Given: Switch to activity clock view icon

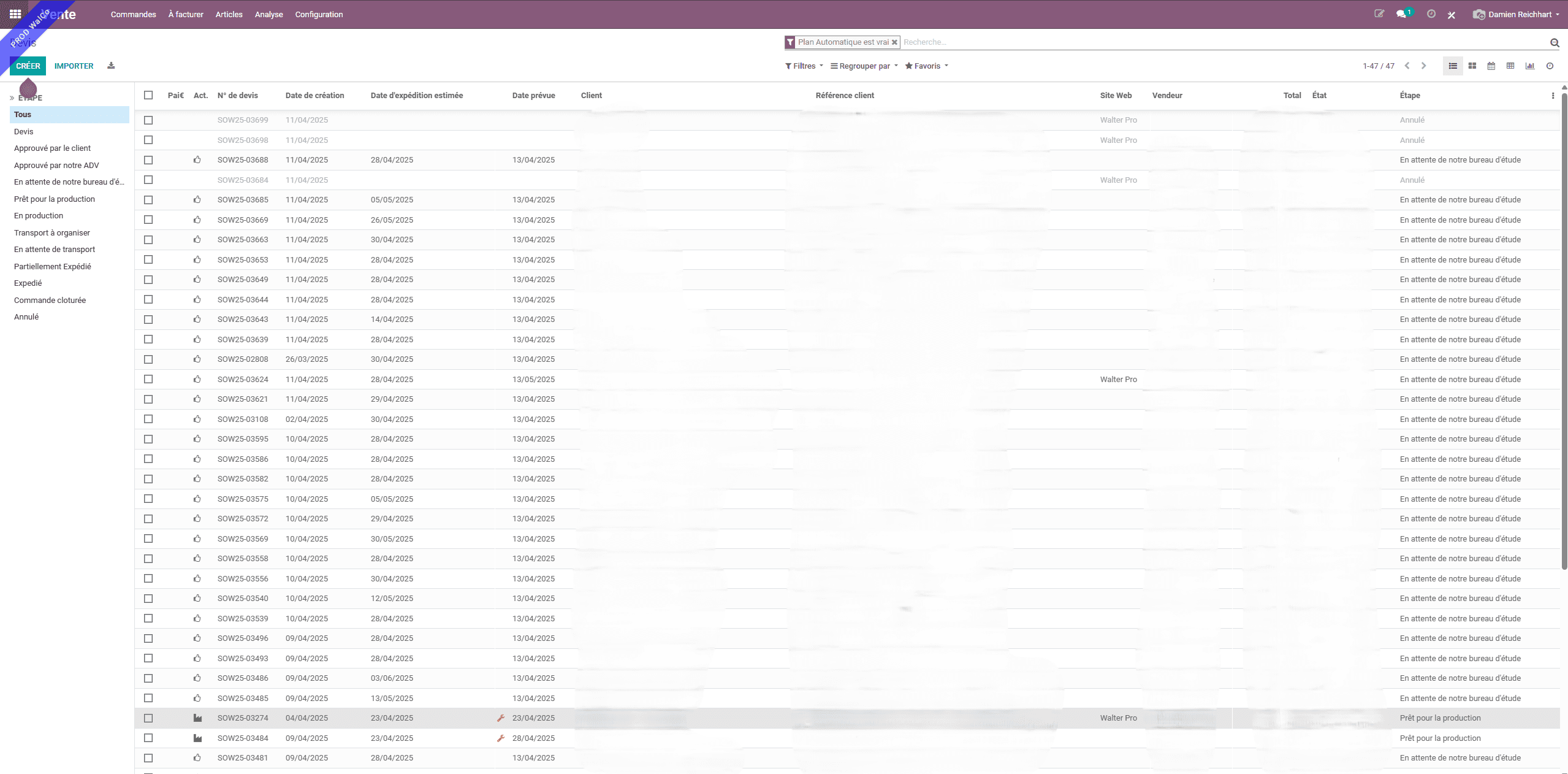Looking at the screenshot, I should click(1550, 66).
